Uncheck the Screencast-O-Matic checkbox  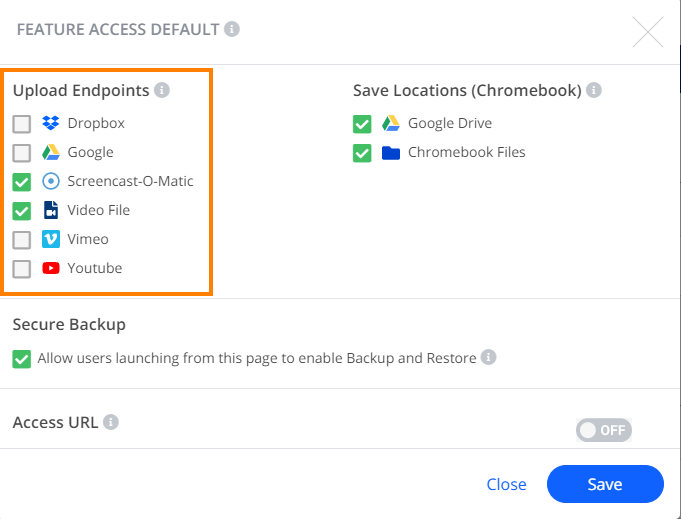coord(22,182)
